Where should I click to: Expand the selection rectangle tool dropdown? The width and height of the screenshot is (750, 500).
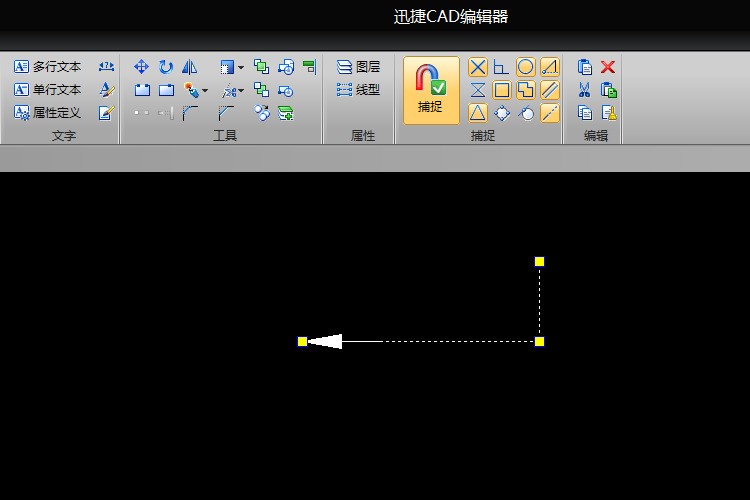241,67
